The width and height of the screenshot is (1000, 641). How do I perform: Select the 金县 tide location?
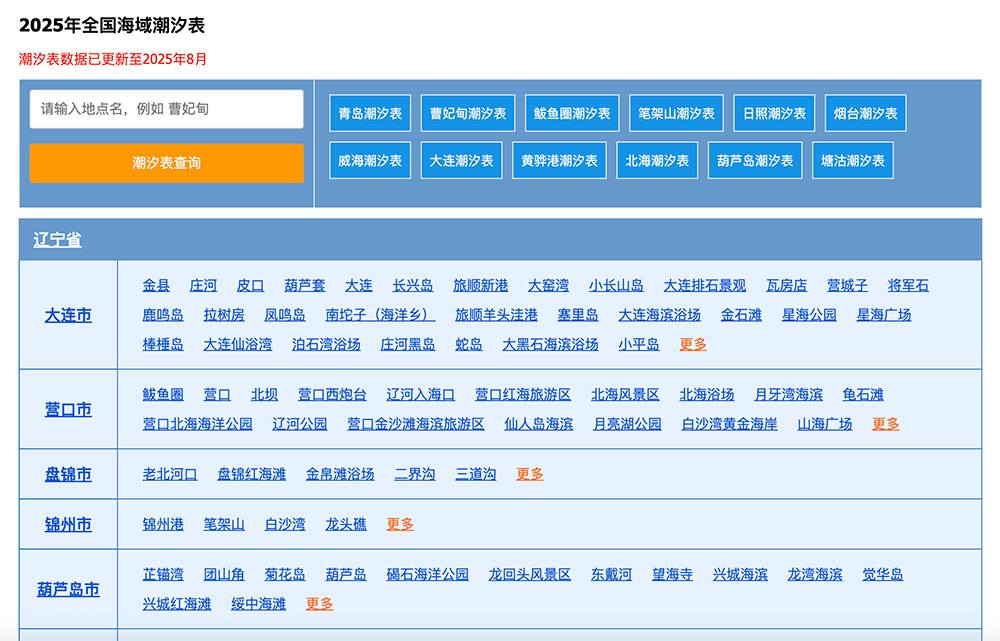click(156, 286)
